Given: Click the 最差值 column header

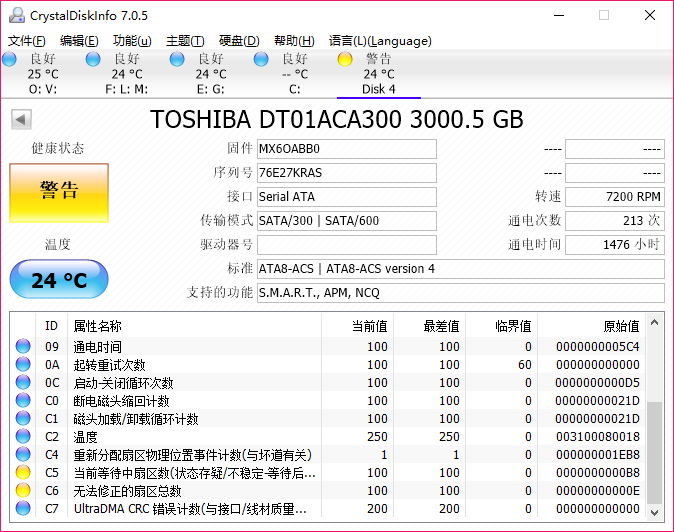Looking at the screenshot, I should 429,326.
